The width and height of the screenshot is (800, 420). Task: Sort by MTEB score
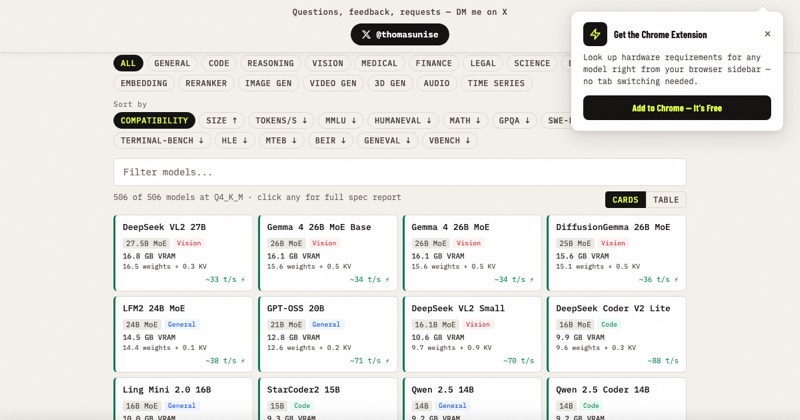281,140
